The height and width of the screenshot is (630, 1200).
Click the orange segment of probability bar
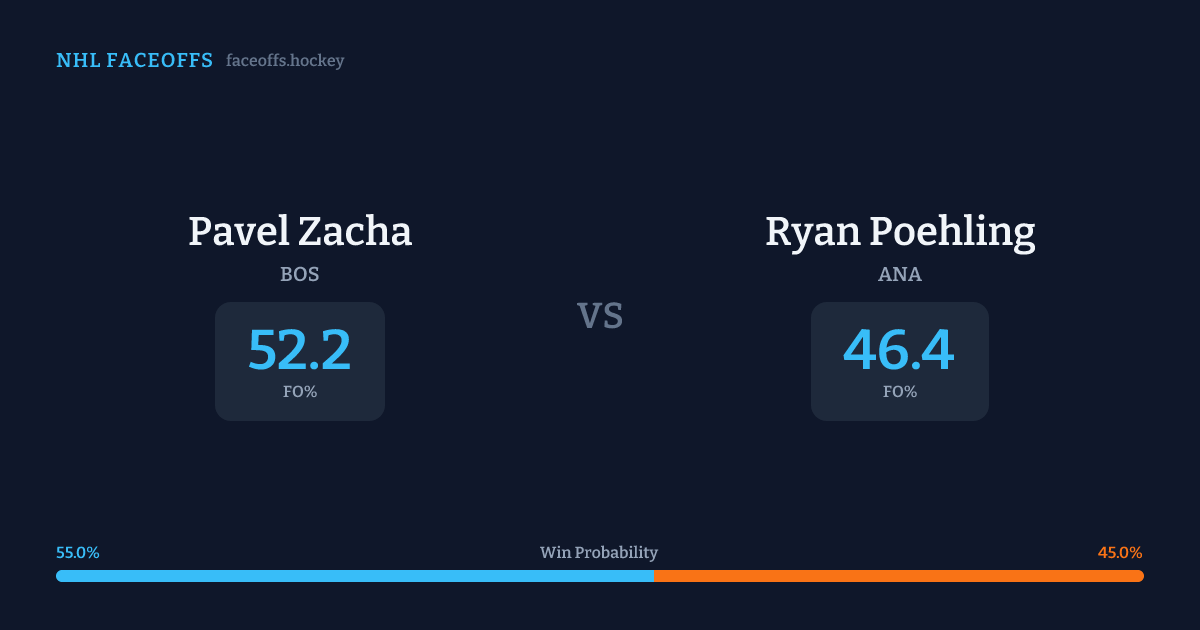(x=898, y=576)
